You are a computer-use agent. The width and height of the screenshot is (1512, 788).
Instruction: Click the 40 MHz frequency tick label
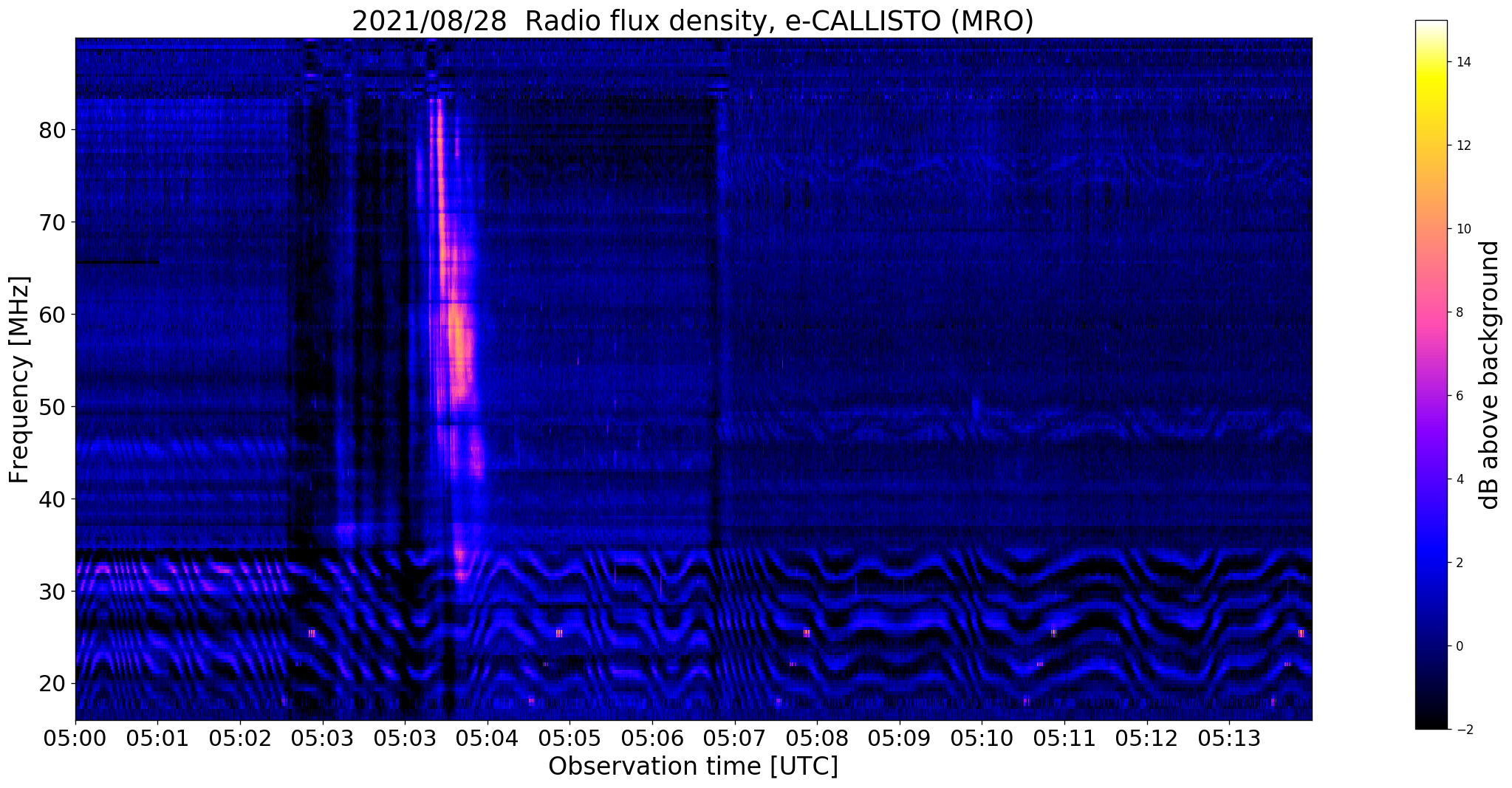tap(52, 499)
